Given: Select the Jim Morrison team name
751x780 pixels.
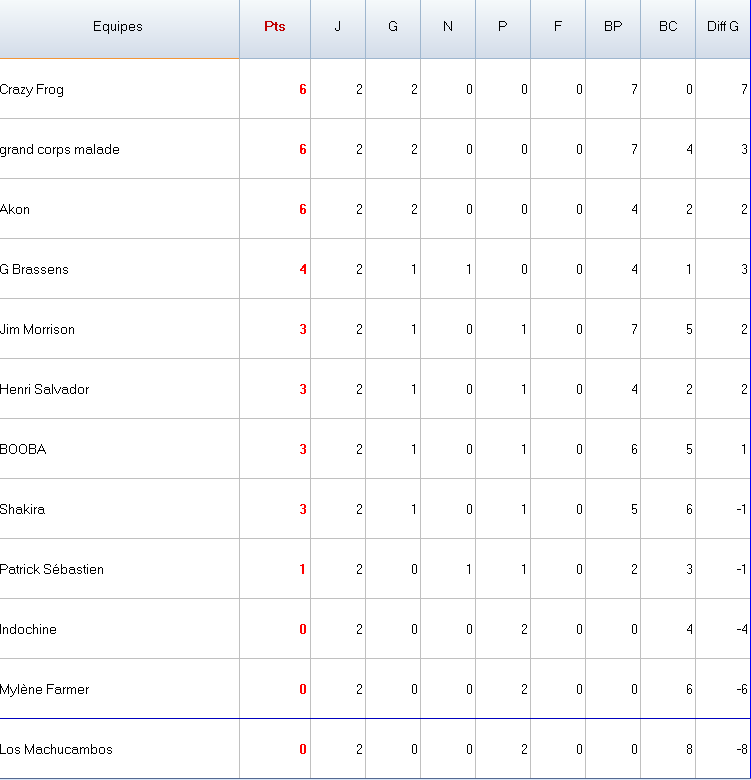Looking at the screenshot, I should click(37, 329).
